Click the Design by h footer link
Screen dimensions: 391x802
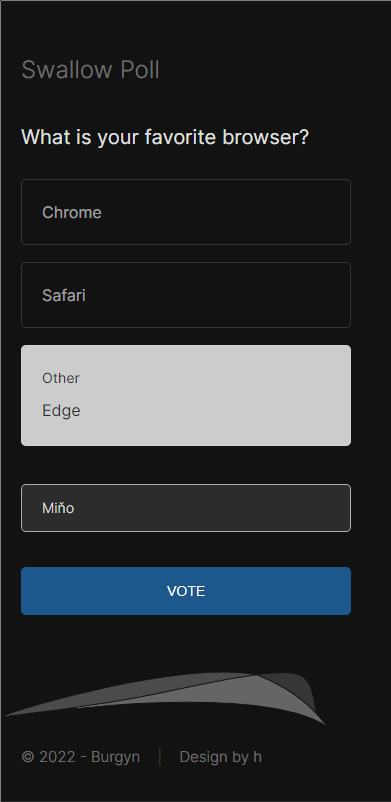[221, 757]
